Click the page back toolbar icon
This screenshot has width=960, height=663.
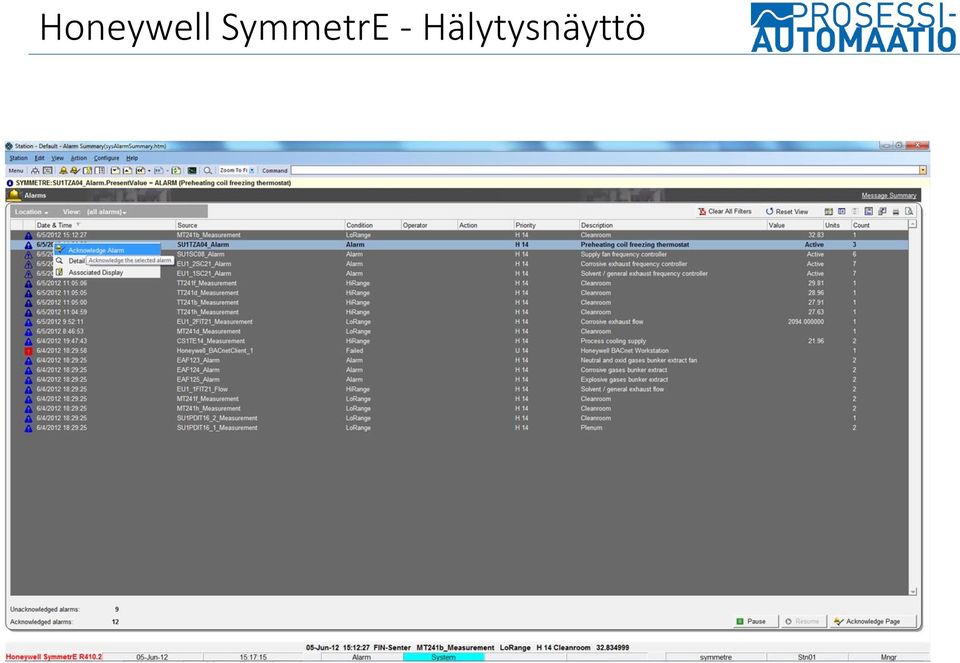pos(115,170)
